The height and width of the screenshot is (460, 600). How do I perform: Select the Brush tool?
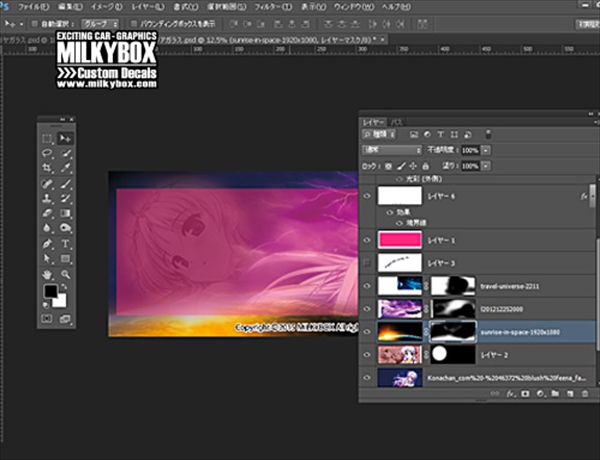[x=65, y=184]
